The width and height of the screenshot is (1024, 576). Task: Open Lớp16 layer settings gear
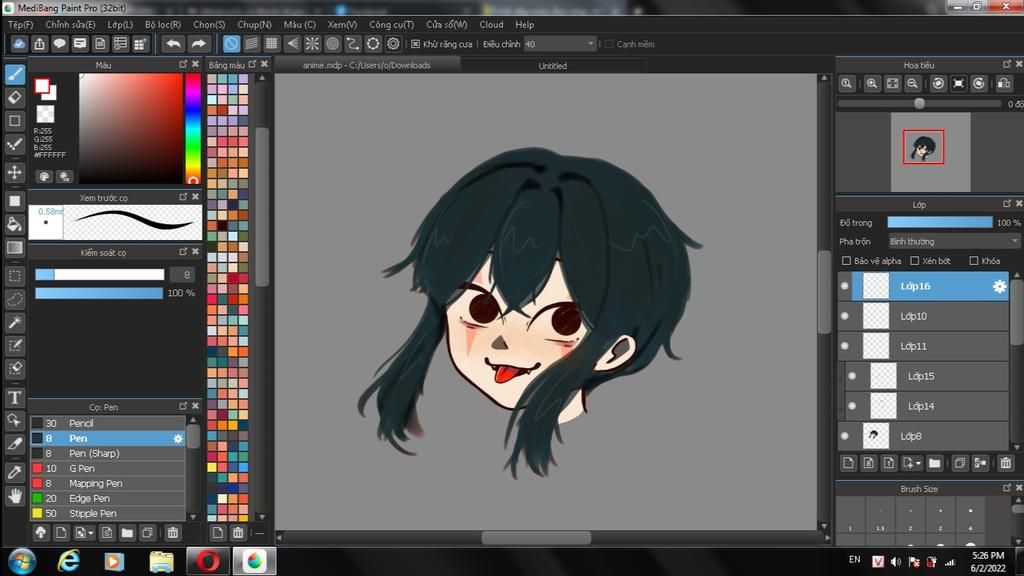tap(999, 286)
